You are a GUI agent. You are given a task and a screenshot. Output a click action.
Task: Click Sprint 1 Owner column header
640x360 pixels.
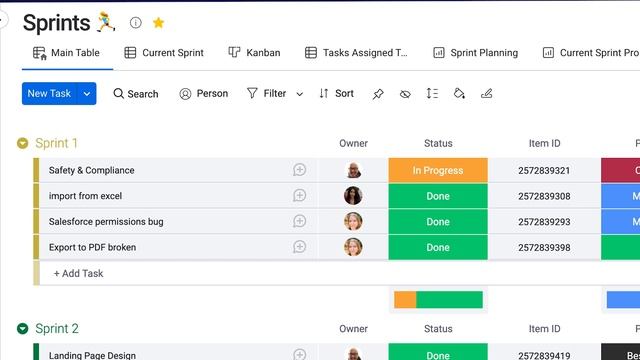coord(353,143)
